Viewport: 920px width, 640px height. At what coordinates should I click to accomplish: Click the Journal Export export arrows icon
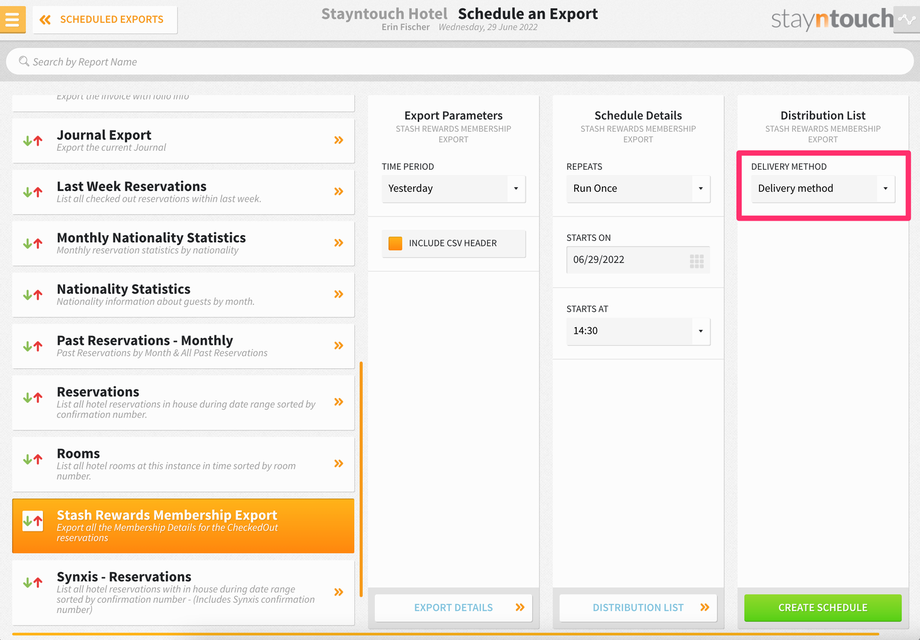tap(33, 141)
